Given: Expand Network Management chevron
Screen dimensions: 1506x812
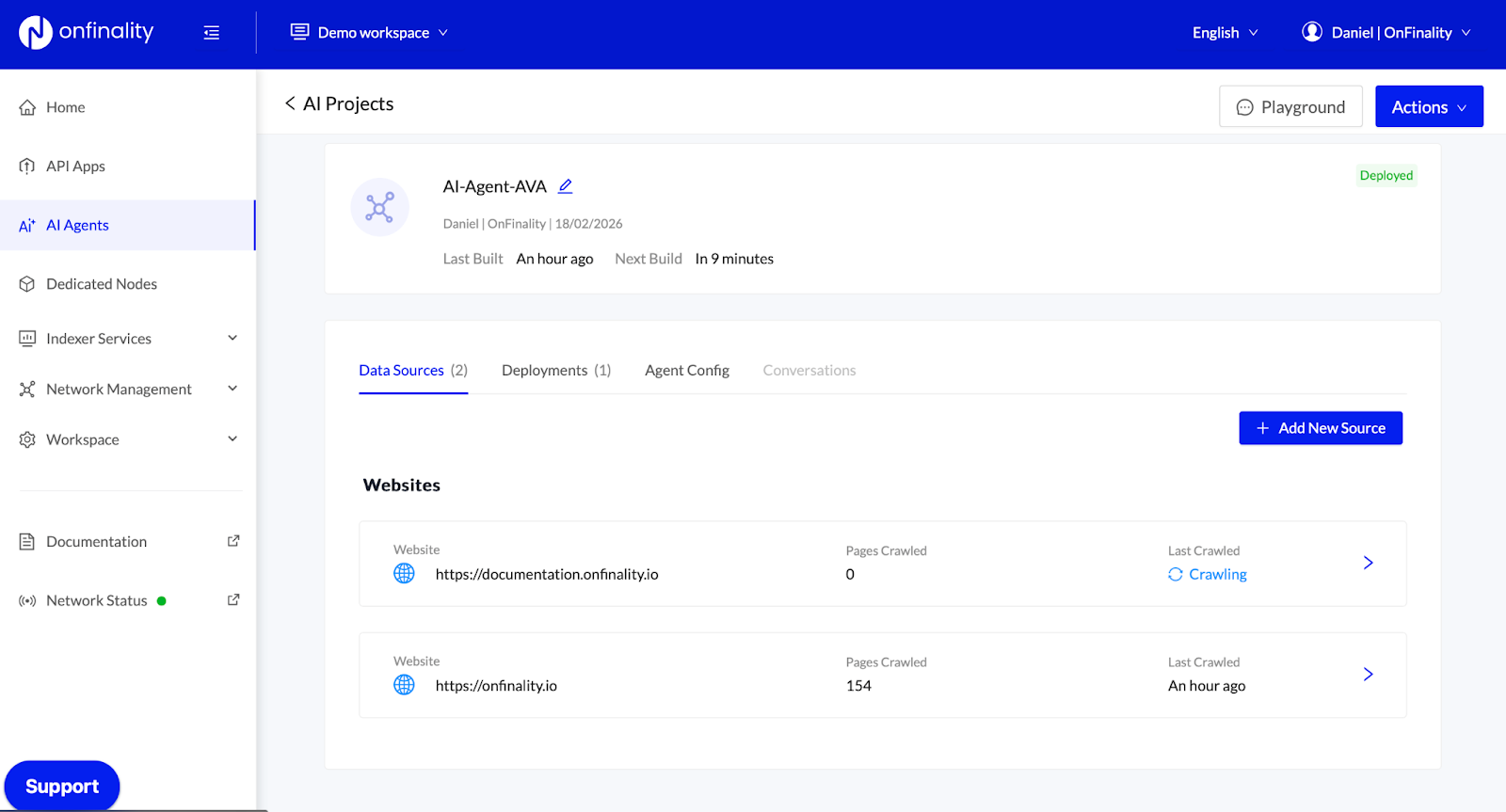Looking at the screenshot, I should tap(232, 389).
